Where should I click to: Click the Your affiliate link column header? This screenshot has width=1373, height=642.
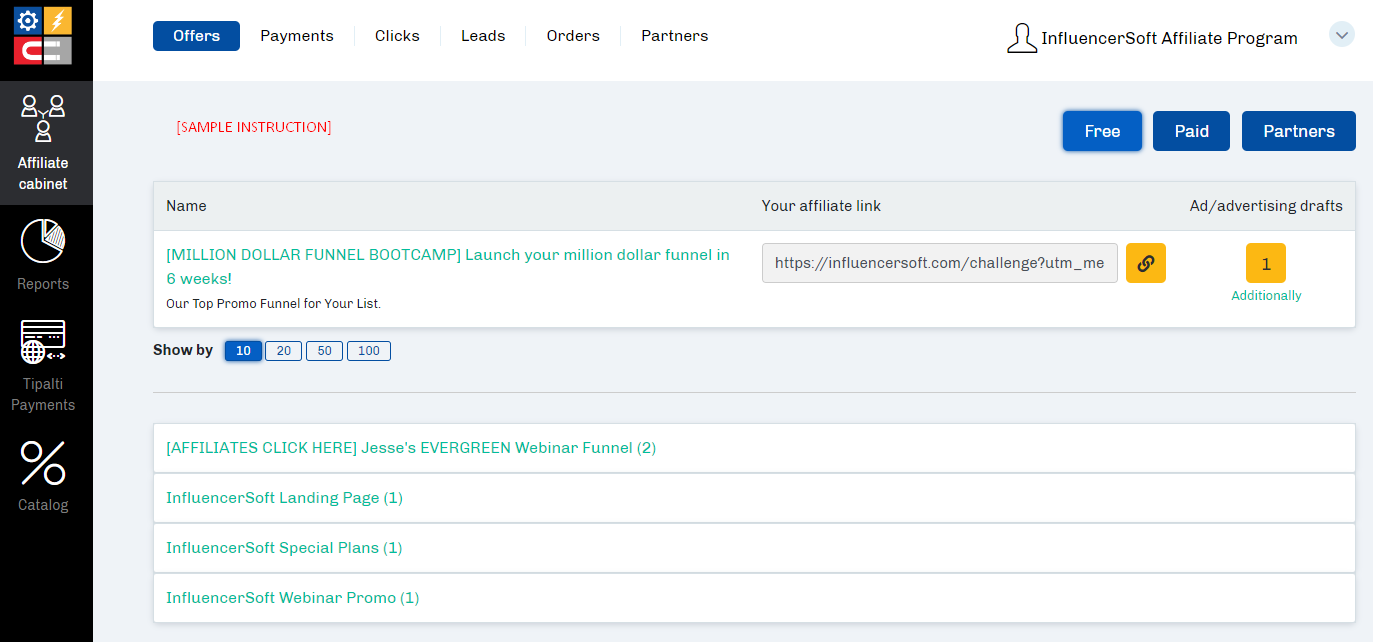click(821, 206)
